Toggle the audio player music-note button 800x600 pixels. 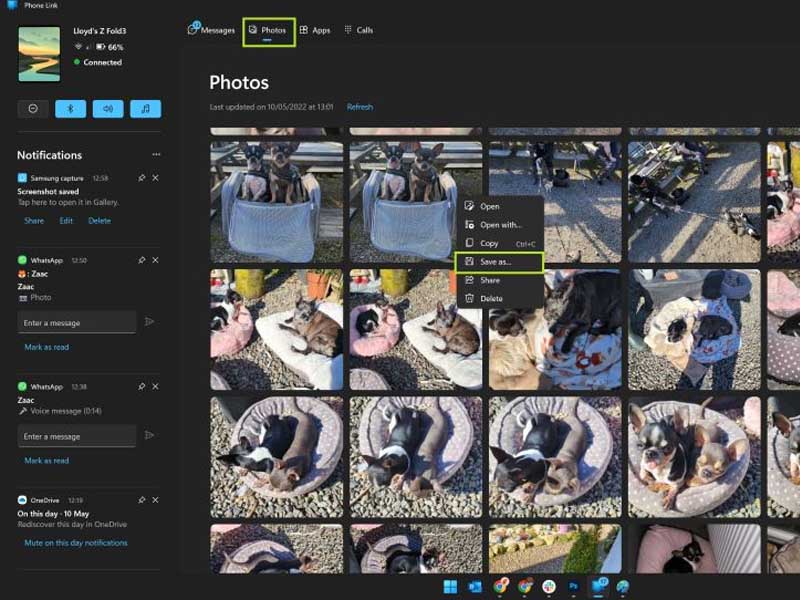[145, 109]
